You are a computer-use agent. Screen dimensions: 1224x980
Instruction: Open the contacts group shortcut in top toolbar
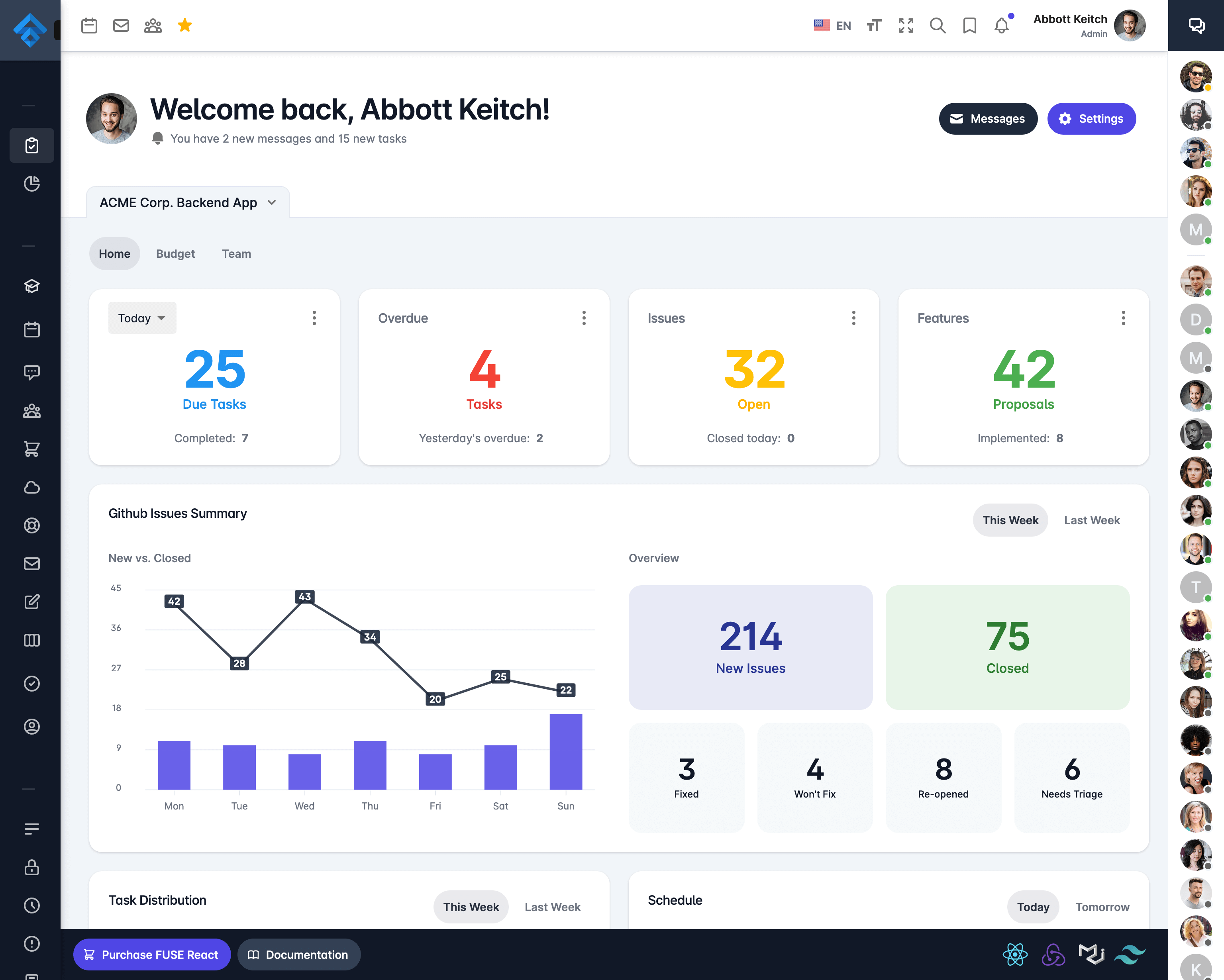[153, 25]
